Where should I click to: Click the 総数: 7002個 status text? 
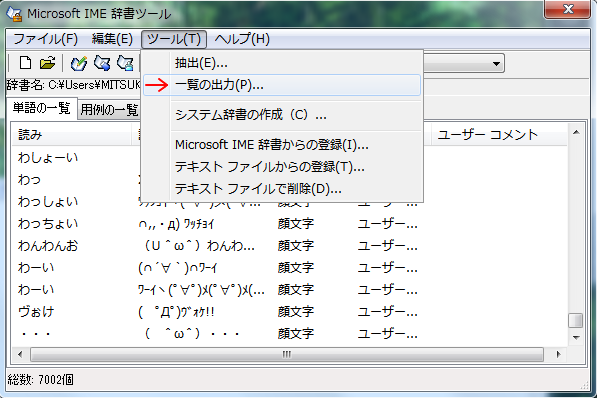[40, 380]
